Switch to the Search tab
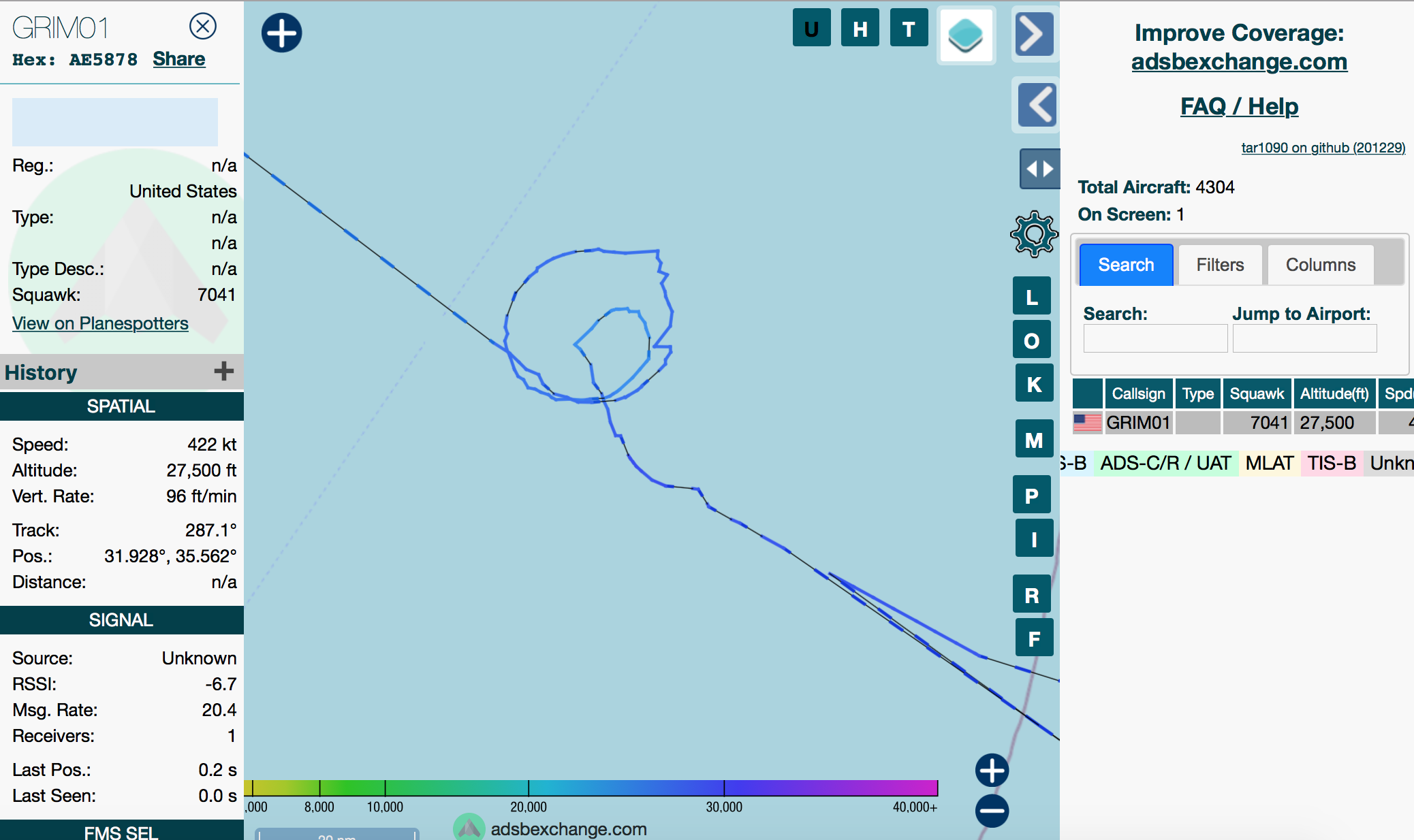Image resolution: width=1414 pixels, height=840 pixels. tap(1126, 264)
